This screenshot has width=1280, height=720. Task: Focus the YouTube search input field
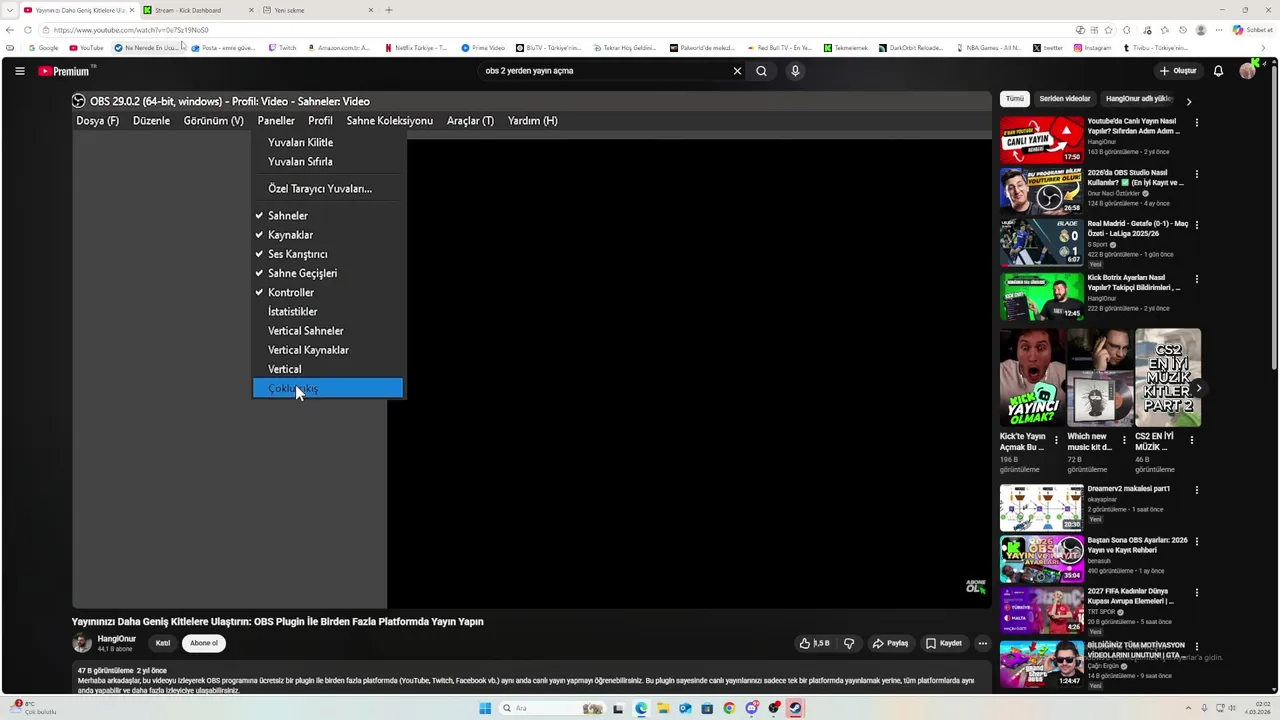click(x=605, y=71)
